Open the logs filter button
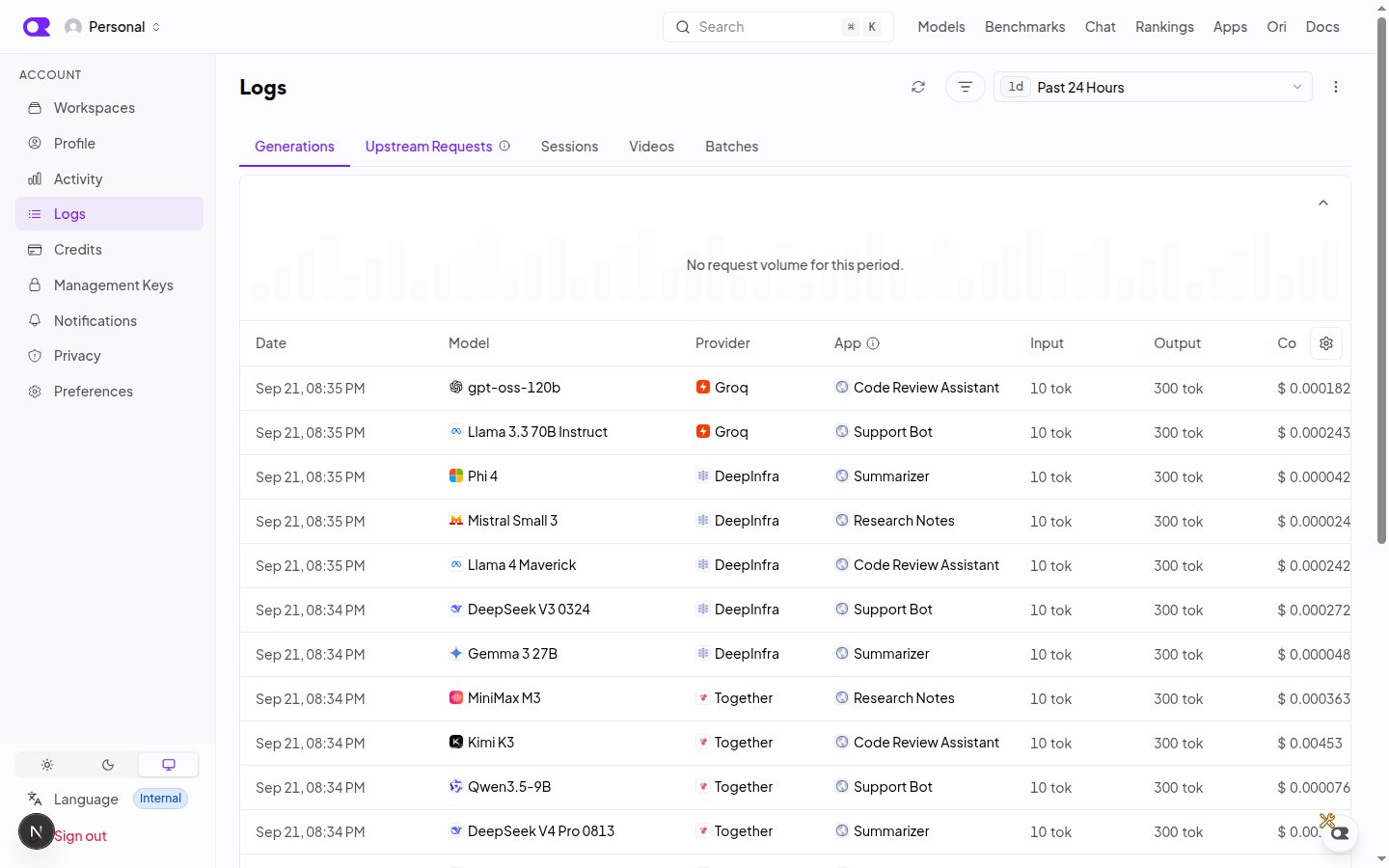Viewport: 1389px width, 868px height. tap(966, 87)
